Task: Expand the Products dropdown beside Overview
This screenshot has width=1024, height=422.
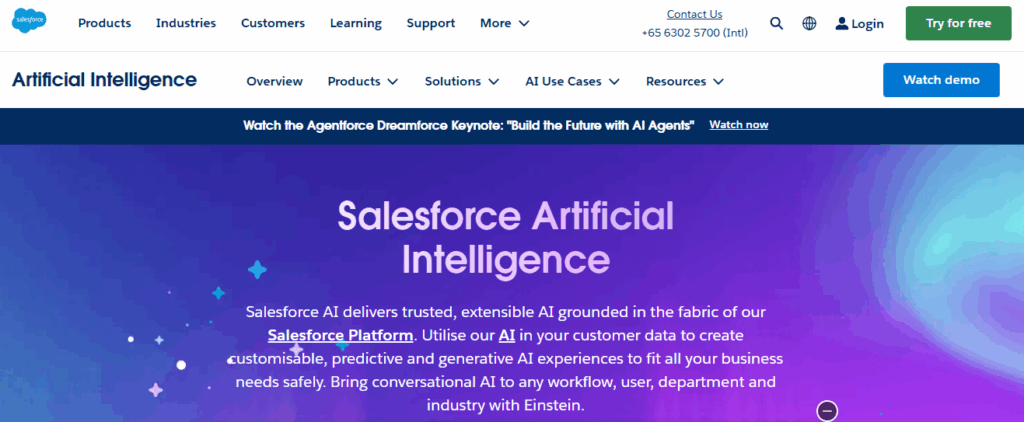Action: [363, 81]
